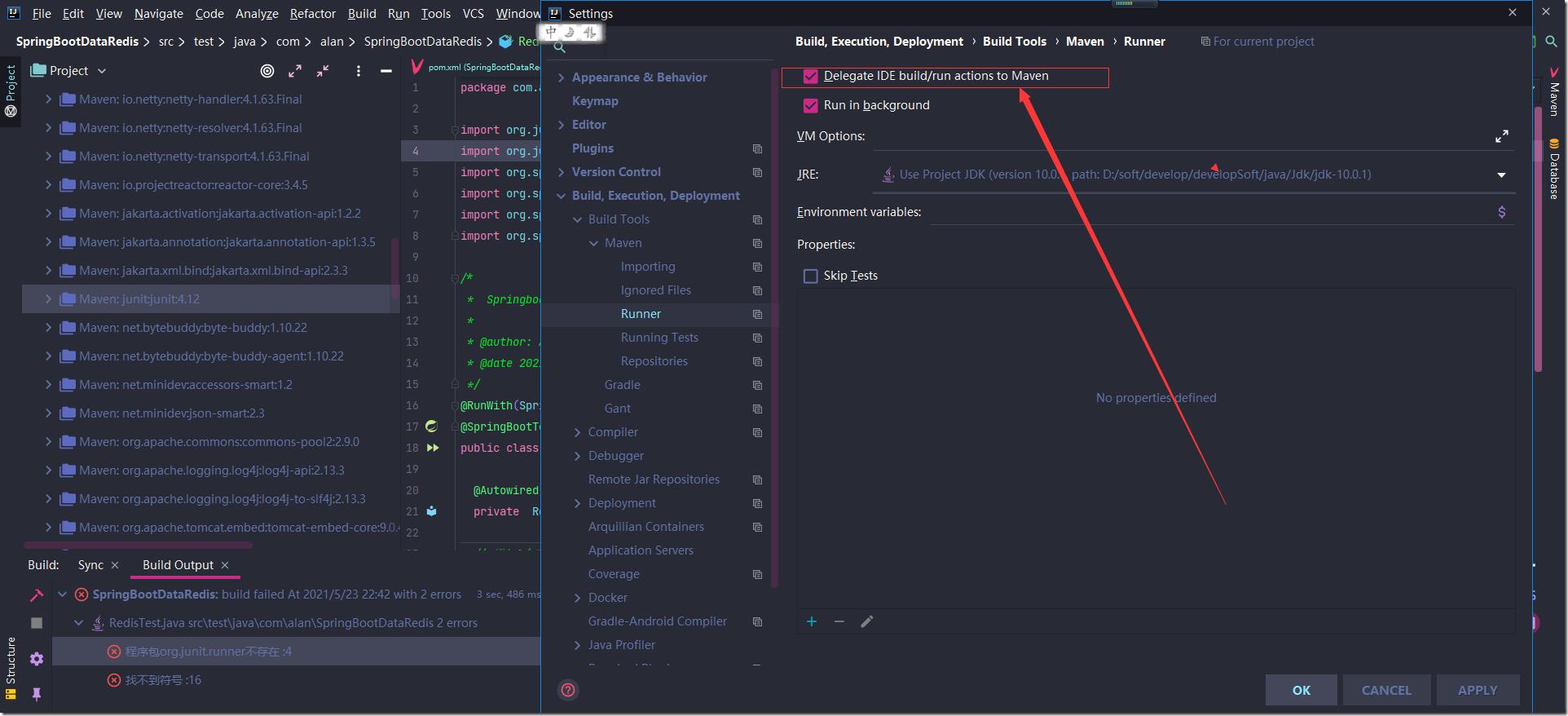Open the Refactor menu
The image size is (1568, 716).
[313, 13]
